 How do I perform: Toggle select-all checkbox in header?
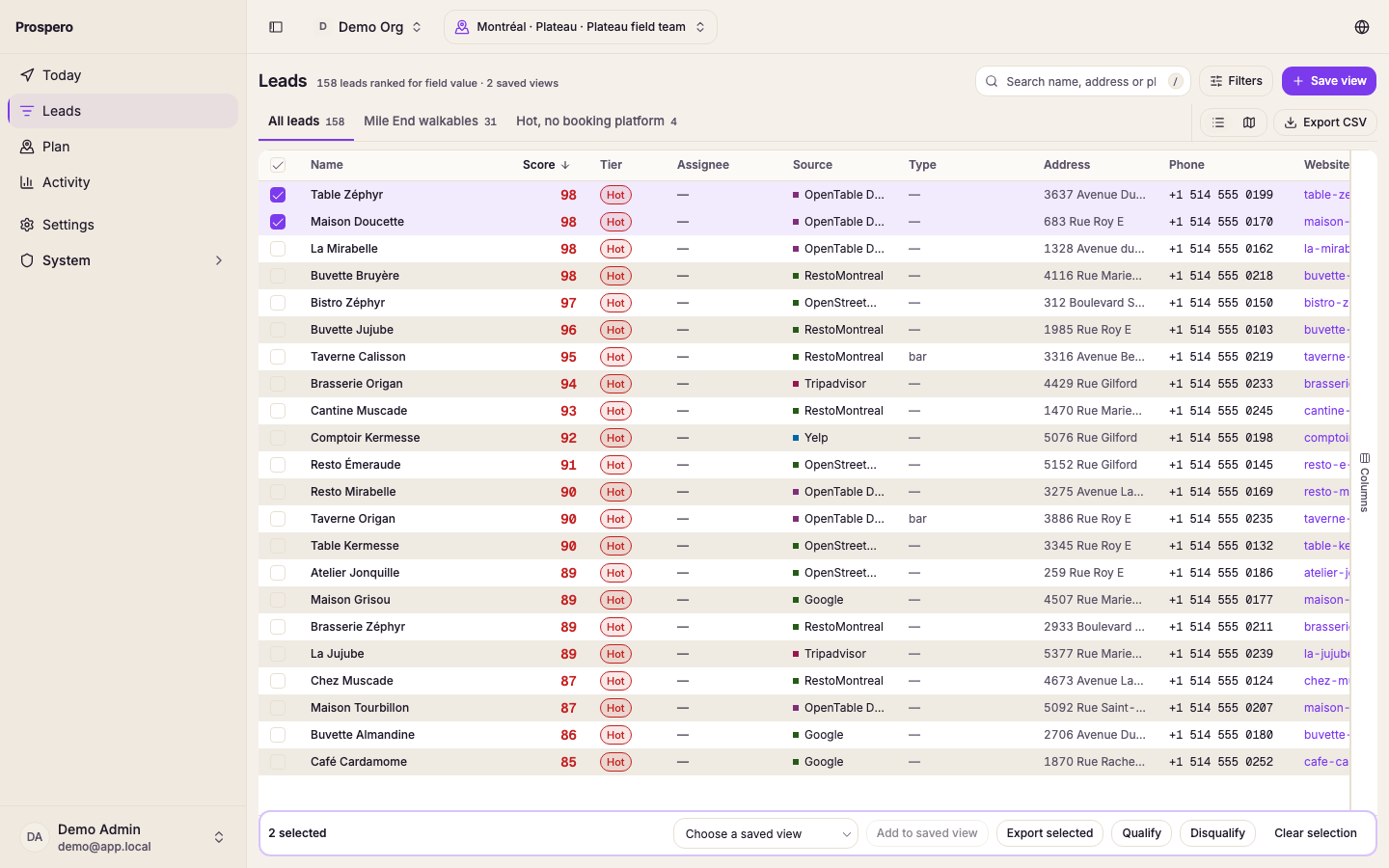pos(278,165)
